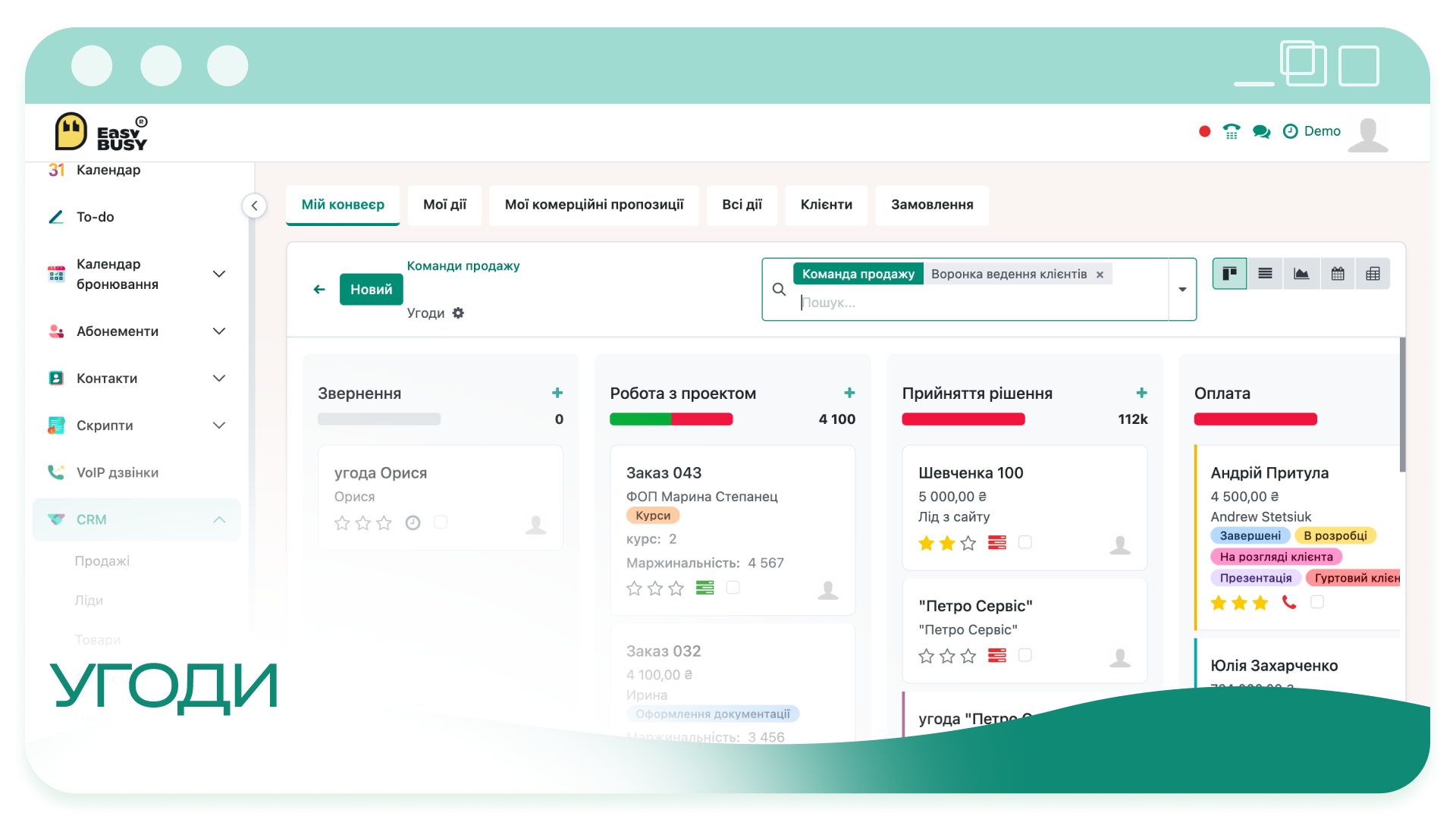This screenshot has width=1456, height=819.
Task: Click the Робота з проектом progress bar
Action: pos(671,419)
